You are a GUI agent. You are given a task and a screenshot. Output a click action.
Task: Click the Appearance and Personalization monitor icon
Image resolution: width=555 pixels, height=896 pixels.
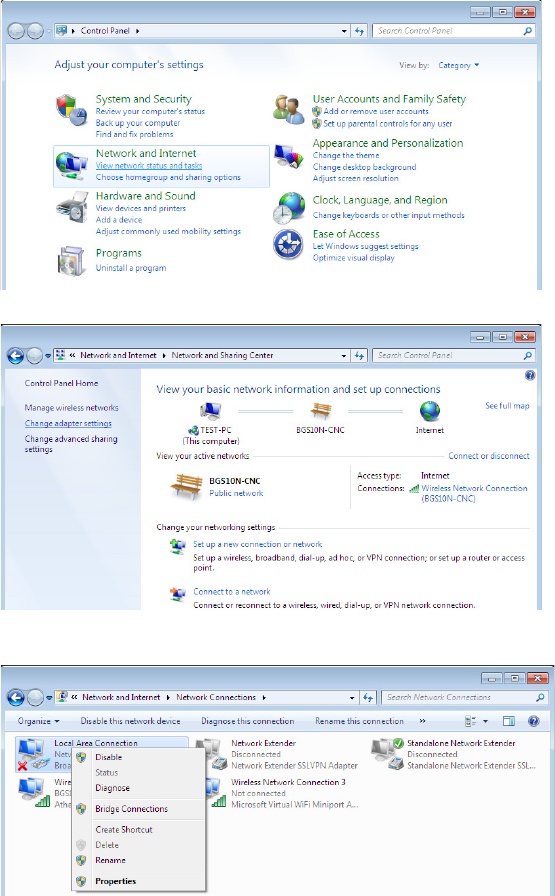(289, 156)
